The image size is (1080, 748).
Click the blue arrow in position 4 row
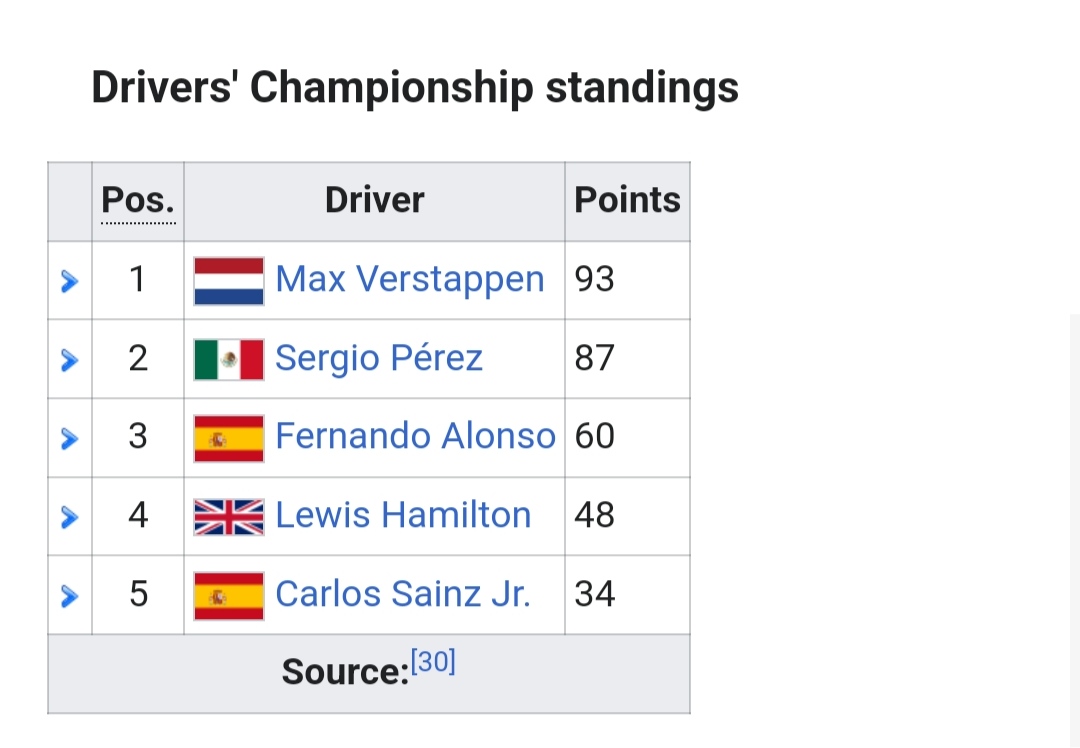point(69,517)
